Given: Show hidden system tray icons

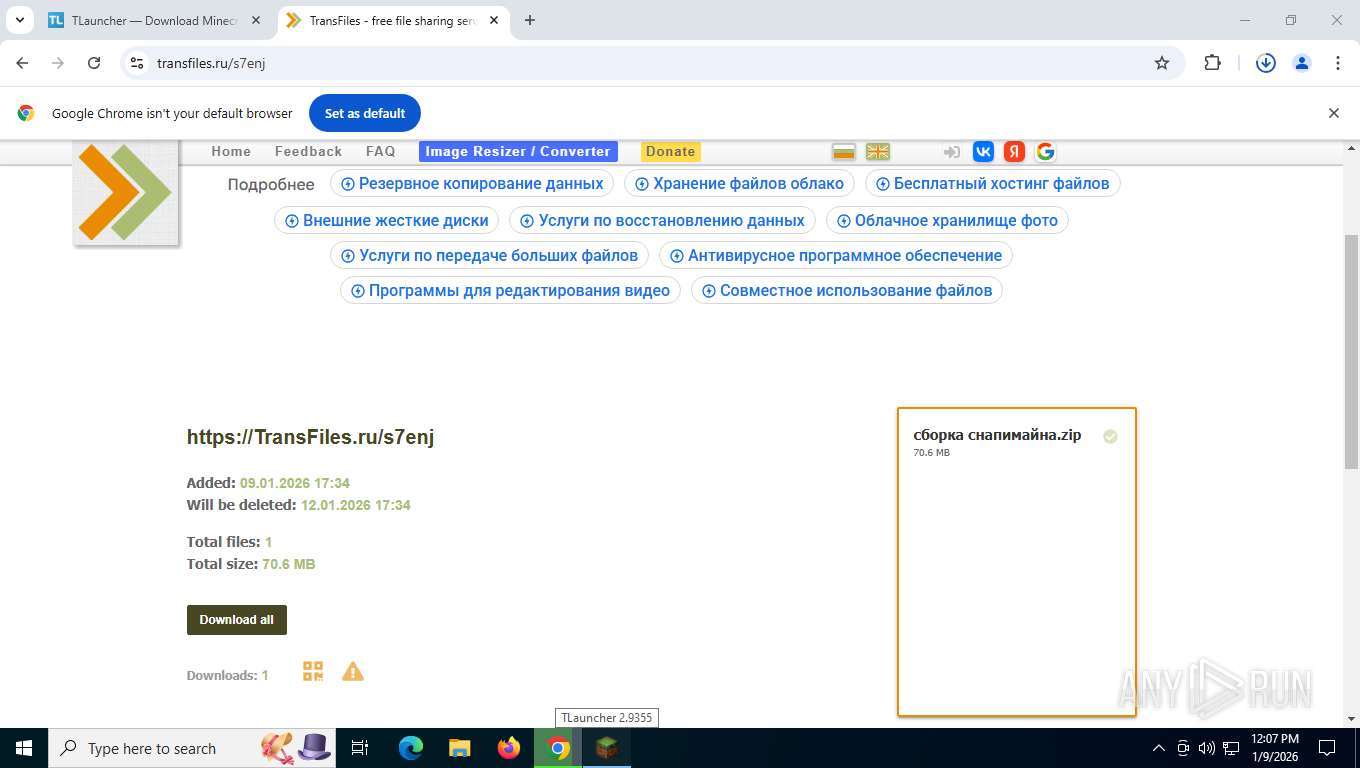Looking at the screenshot, I should pyautogui.click(x=1159, y=748).
